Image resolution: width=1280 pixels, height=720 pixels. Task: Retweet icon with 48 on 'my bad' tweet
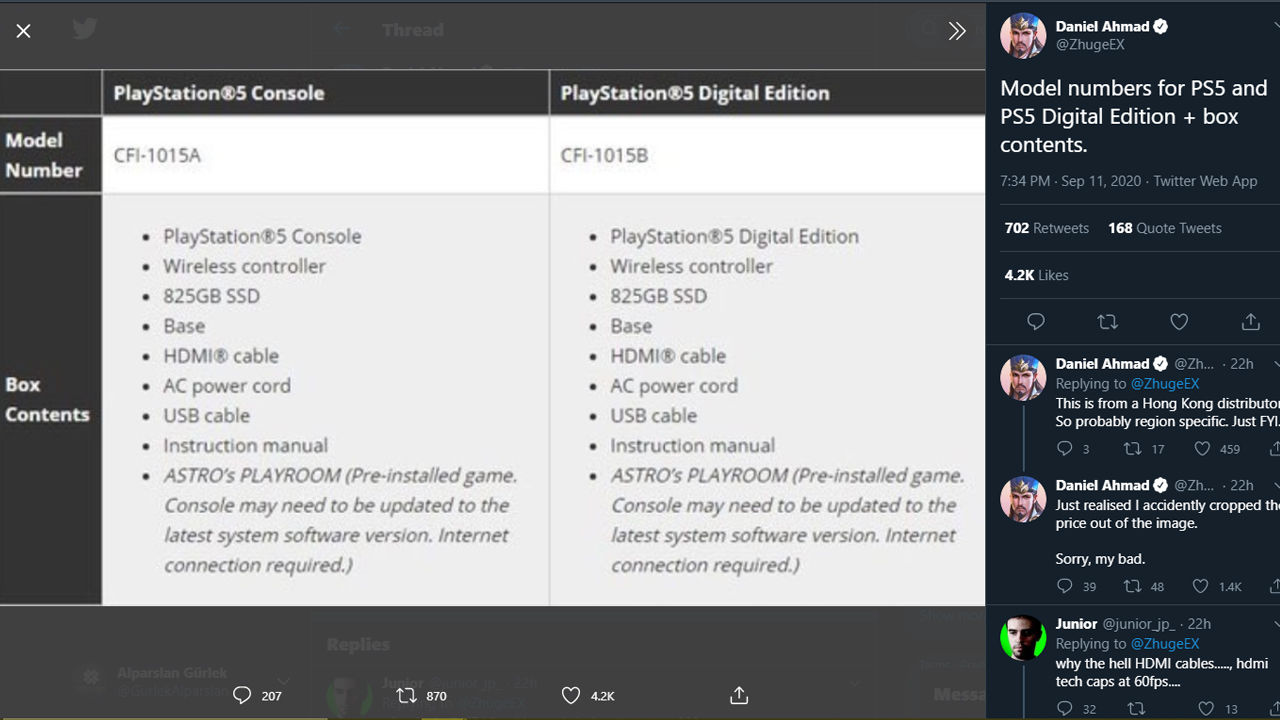pyautogui.click(x=1133, y=587)
